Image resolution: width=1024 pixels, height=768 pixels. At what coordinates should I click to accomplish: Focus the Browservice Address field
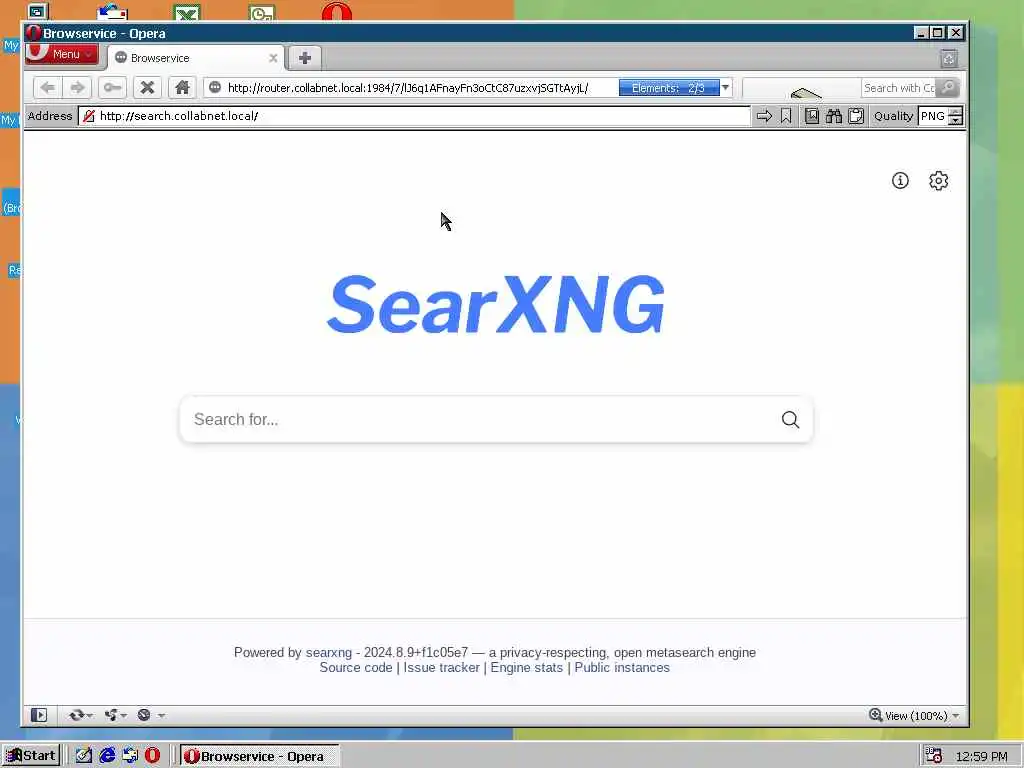415,116
